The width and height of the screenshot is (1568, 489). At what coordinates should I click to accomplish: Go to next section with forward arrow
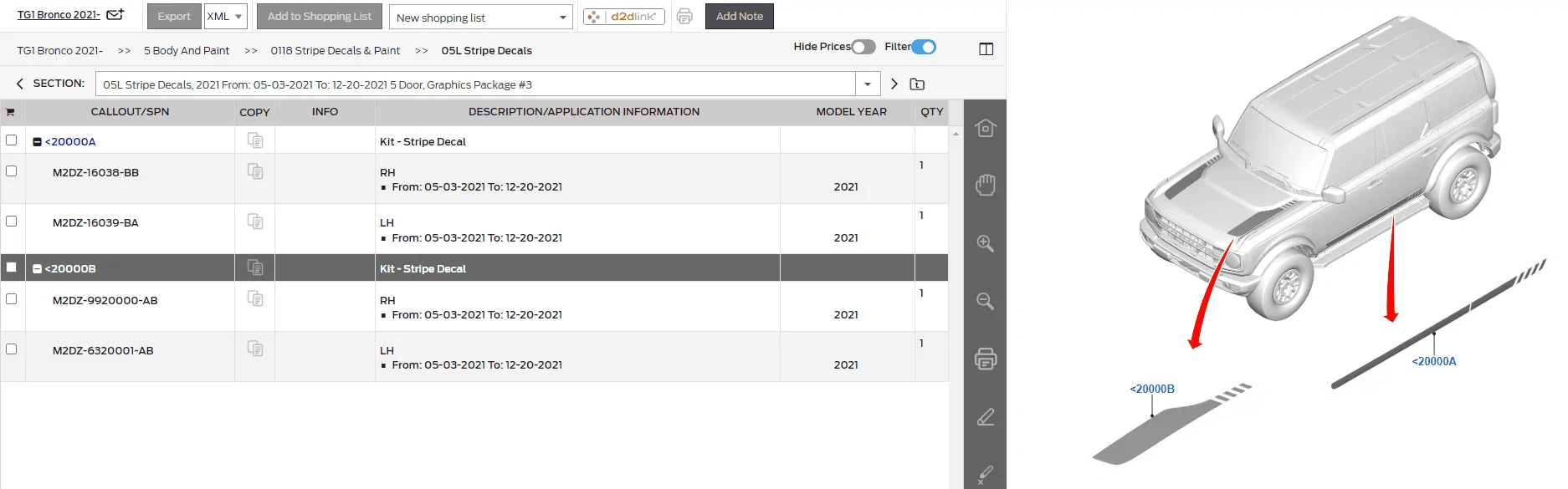point(894,84)
